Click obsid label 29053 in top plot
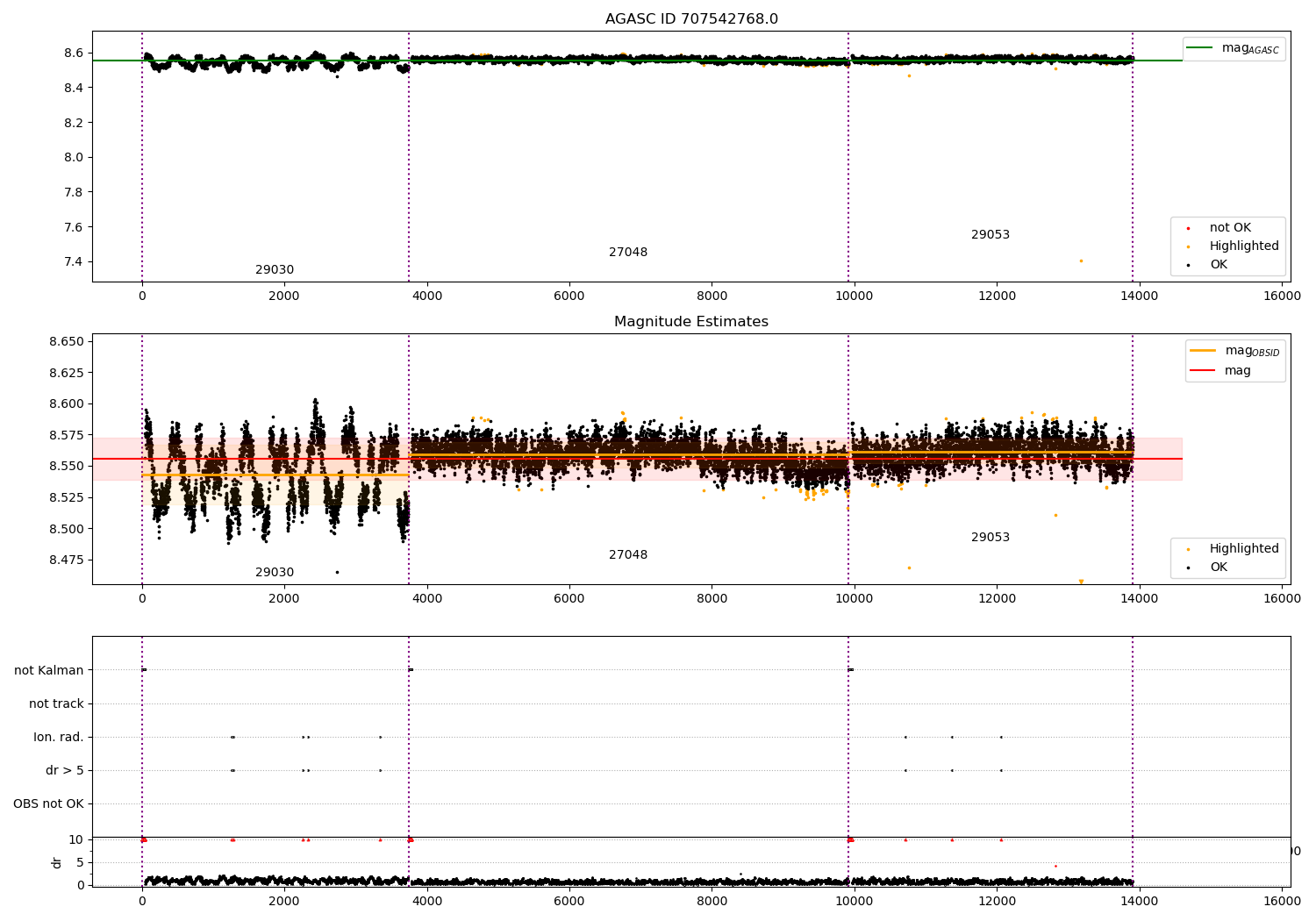Viewport: 1316px width, 921px height. click(991, 235)
